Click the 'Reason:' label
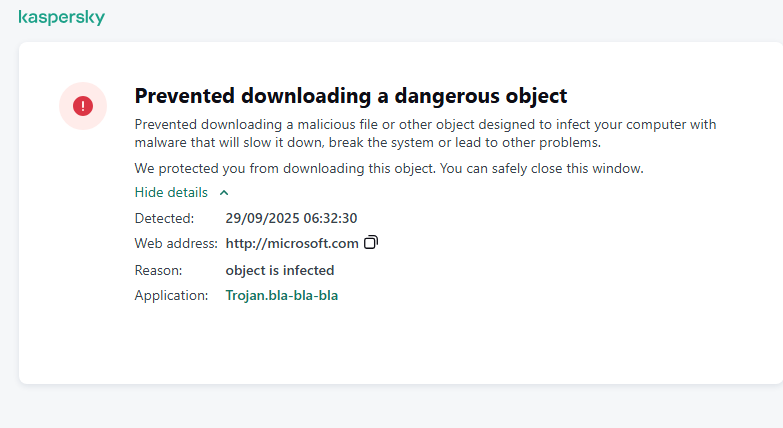 (x=158, y=270)
